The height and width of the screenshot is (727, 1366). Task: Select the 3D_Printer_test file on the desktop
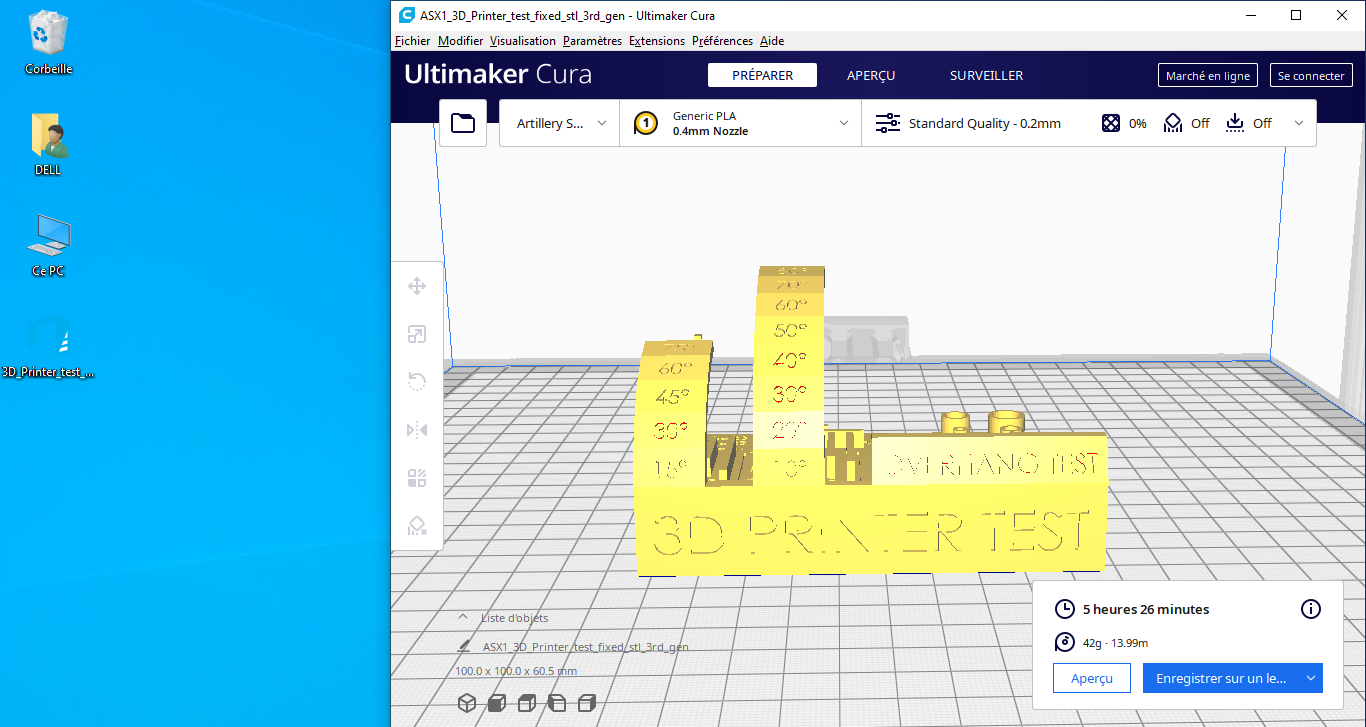tap(49, 347)
